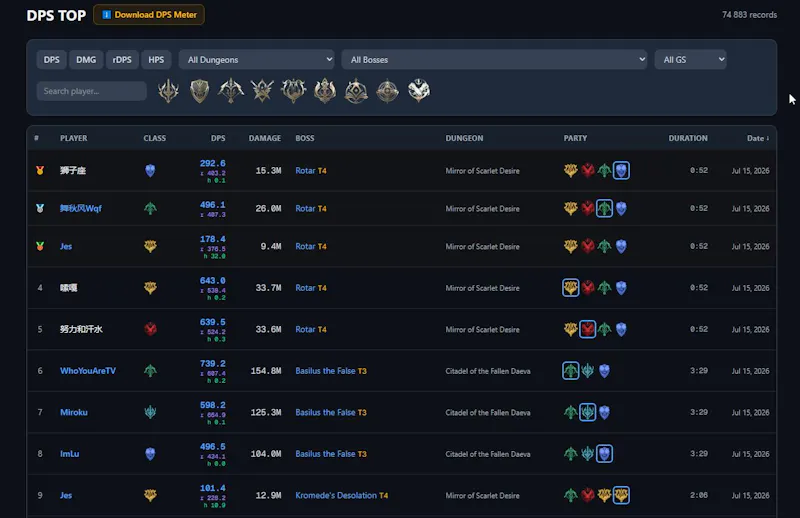Viewport: 800px width, 518px height.
Task: Switch to the HPS tab
Action: [x=156, y=60]
